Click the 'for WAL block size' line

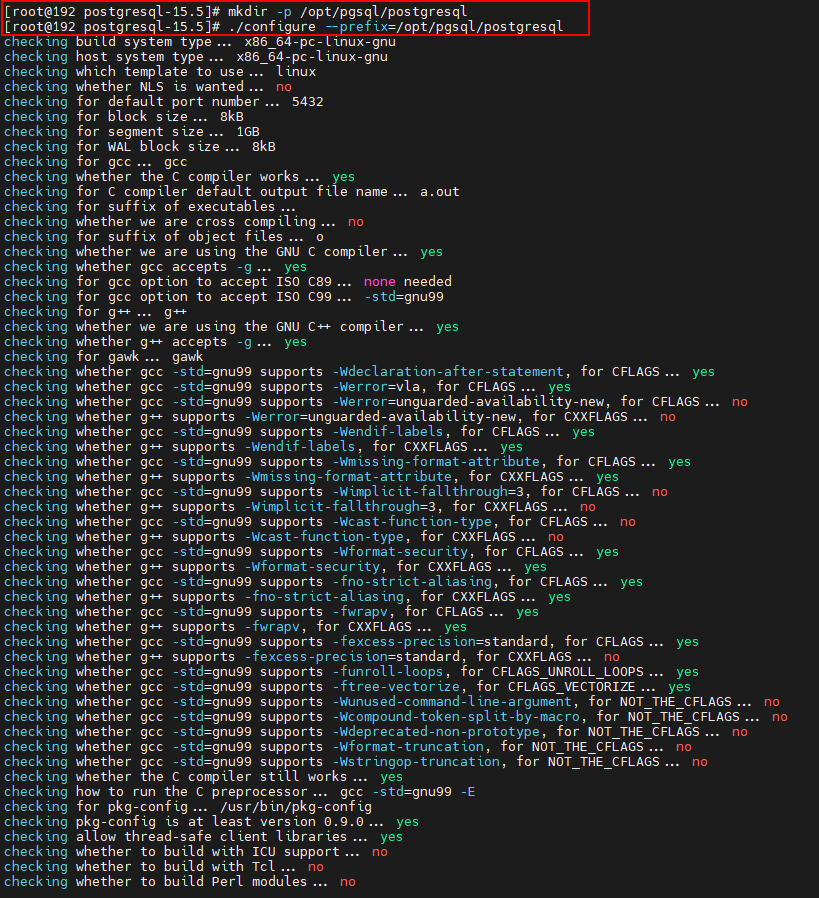point(140,147)
